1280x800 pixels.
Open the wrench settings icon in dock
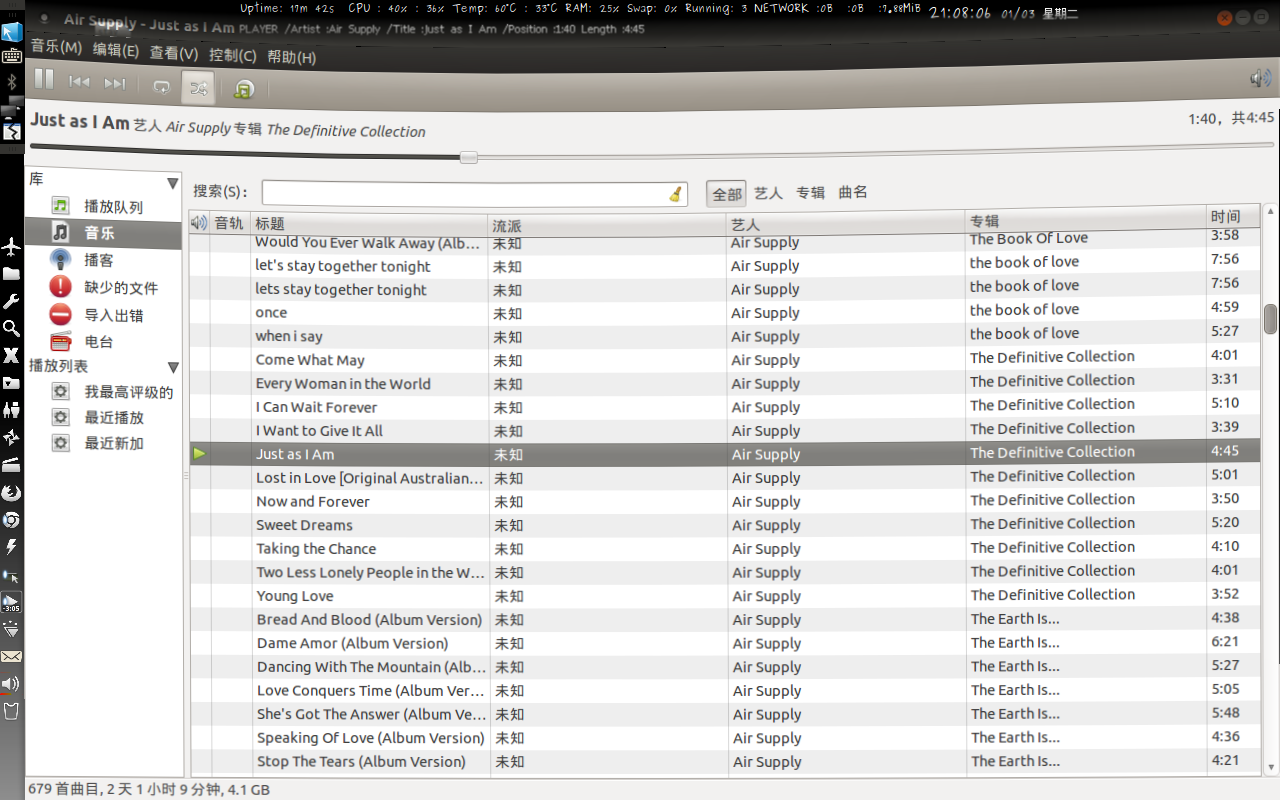(x=12, y=301)
